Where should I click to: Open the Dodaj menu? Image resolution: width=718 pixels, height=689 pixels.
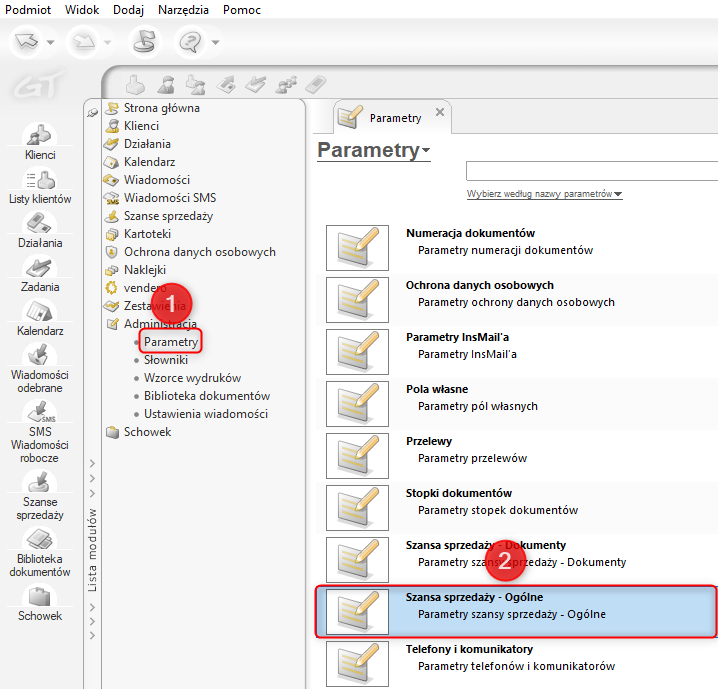point(129,10)
